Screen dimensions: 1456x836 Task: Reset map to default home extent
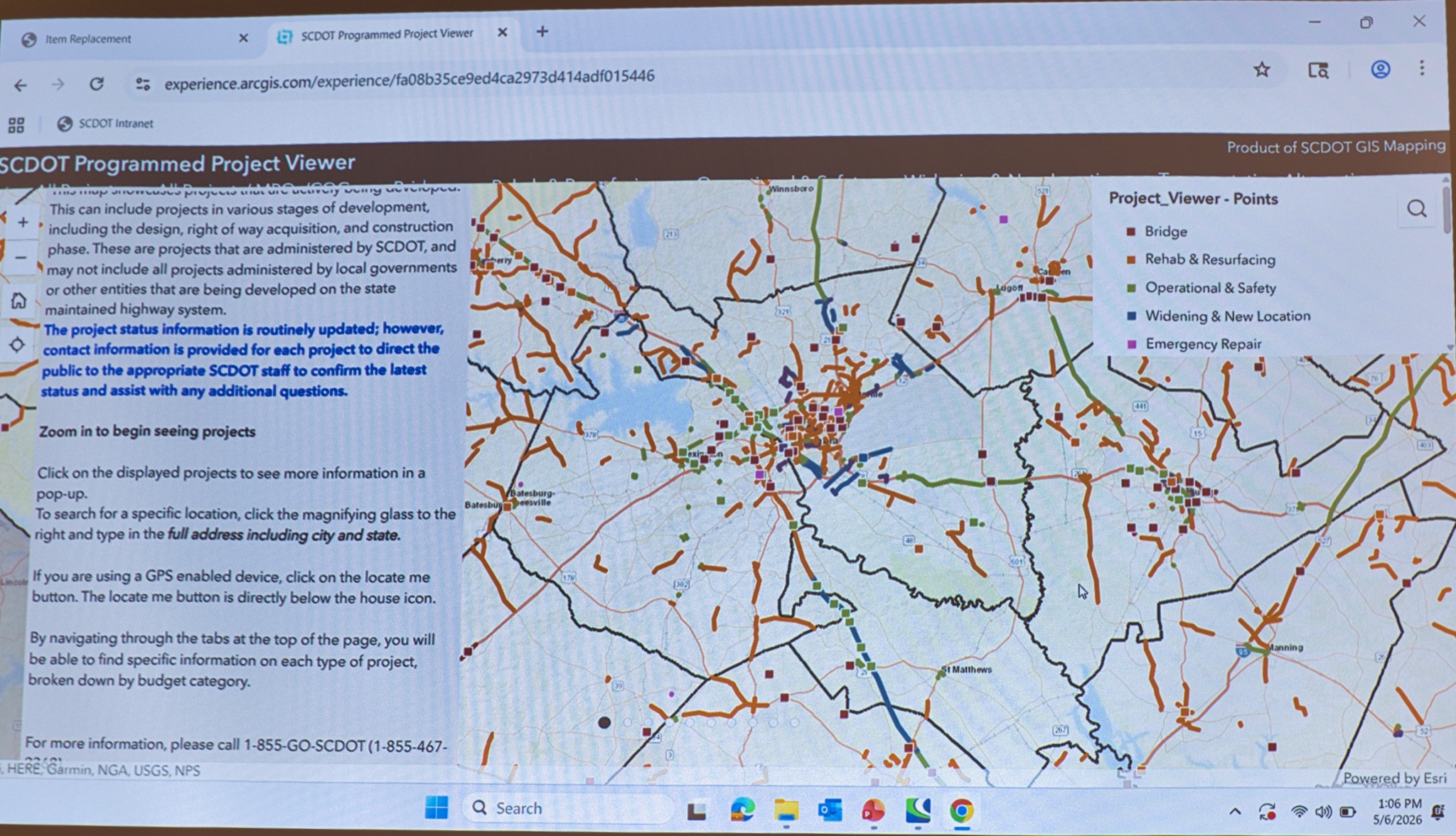click(x=19, y=301)
